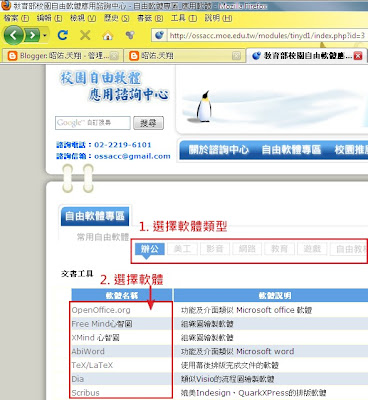Open the XMind 心智圖 link
The height and width of the screenshot is (400, 368).
tap(95, 338)
